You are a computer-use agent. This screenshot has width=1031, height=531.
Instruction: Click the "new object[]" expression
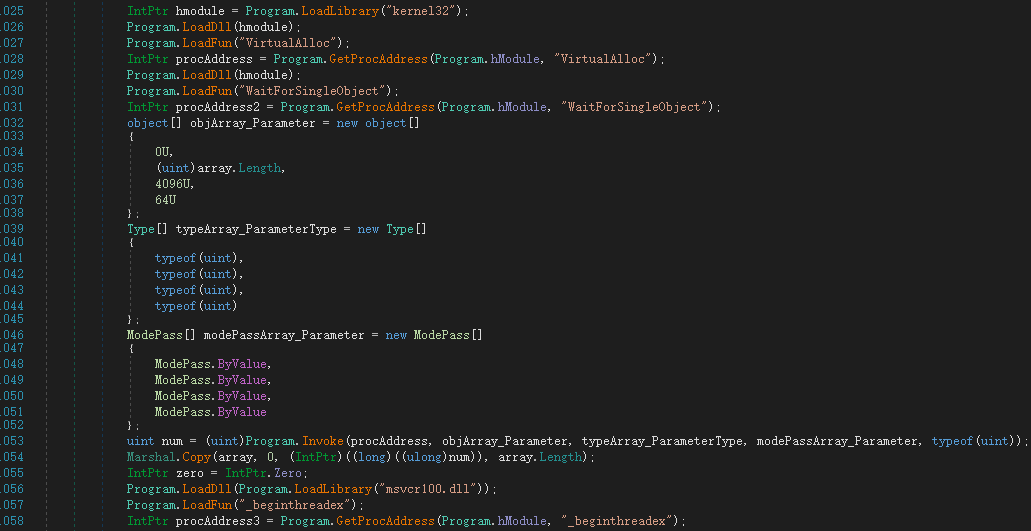pyautogui.click(x=377, y=123)
